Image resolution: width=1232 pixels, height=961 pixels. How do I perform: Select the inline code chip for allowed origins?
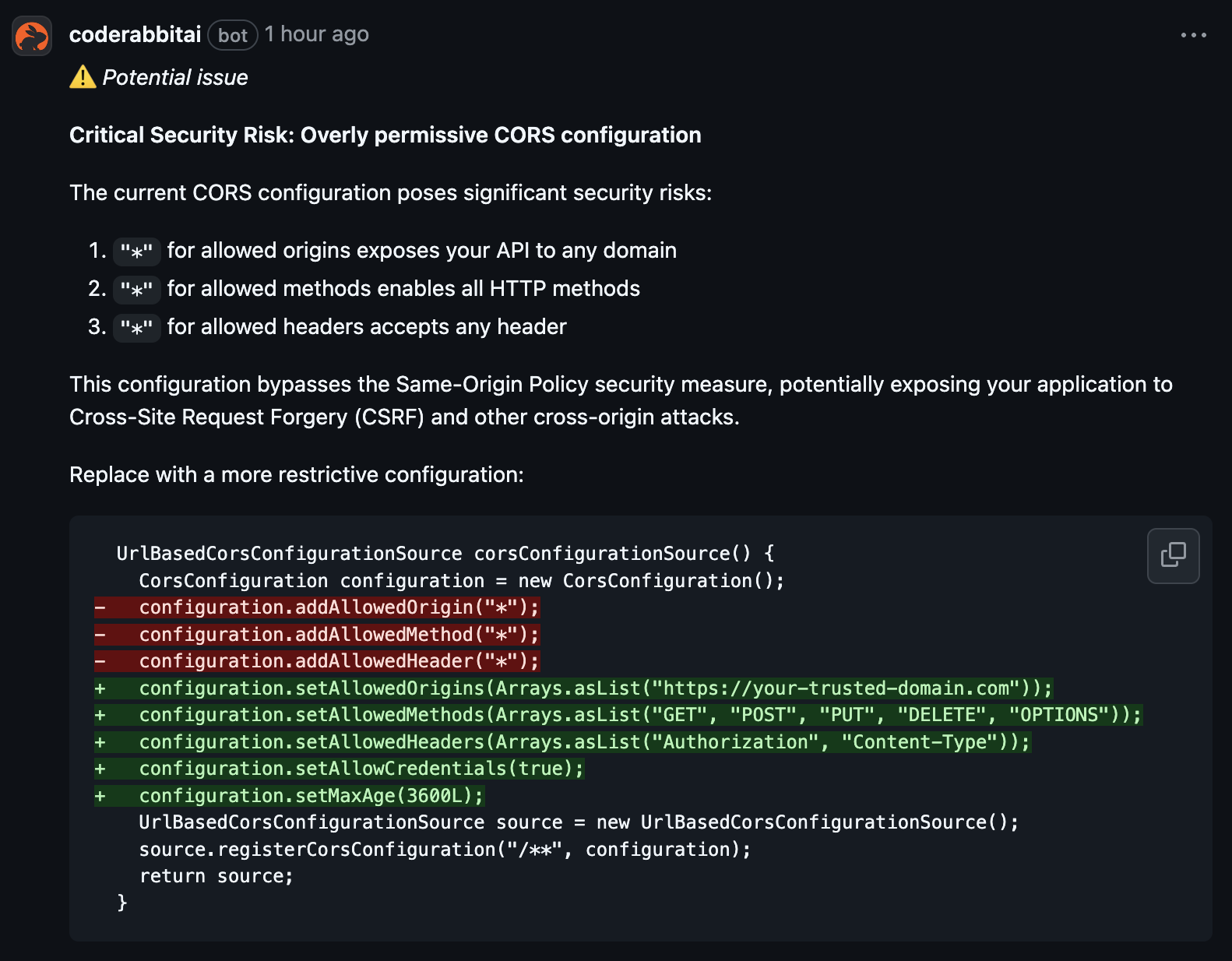(x=136, y=250)
